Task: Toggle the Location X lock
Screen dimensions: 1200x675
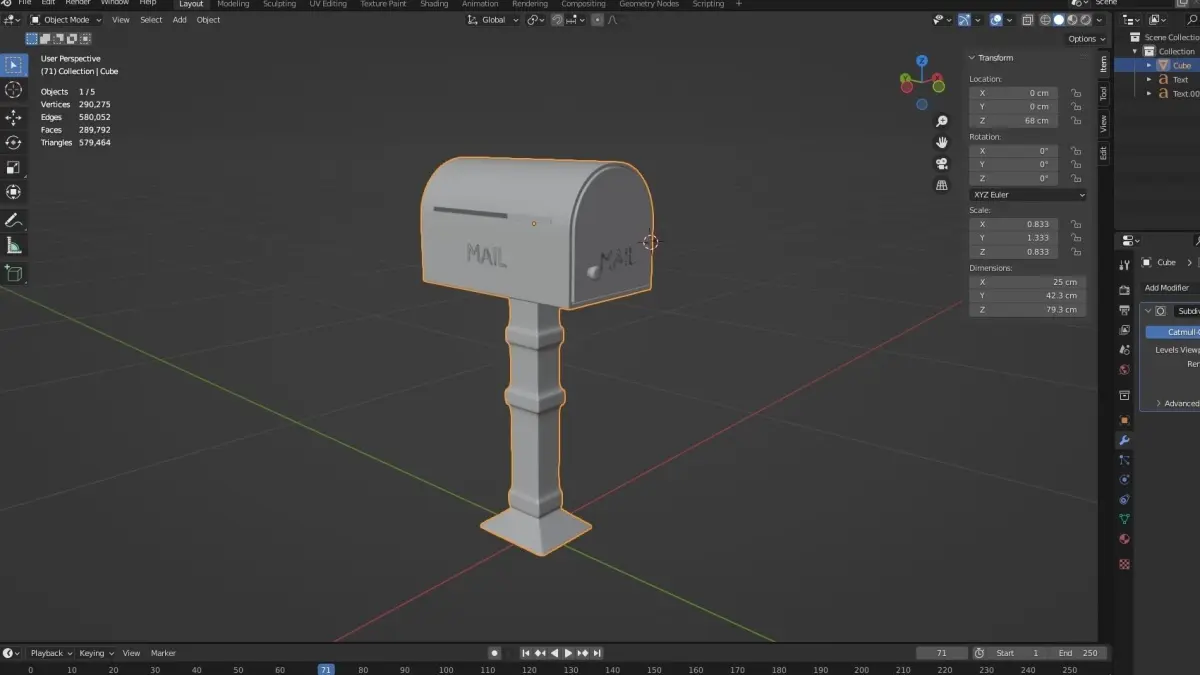Action: (1076, 93)
